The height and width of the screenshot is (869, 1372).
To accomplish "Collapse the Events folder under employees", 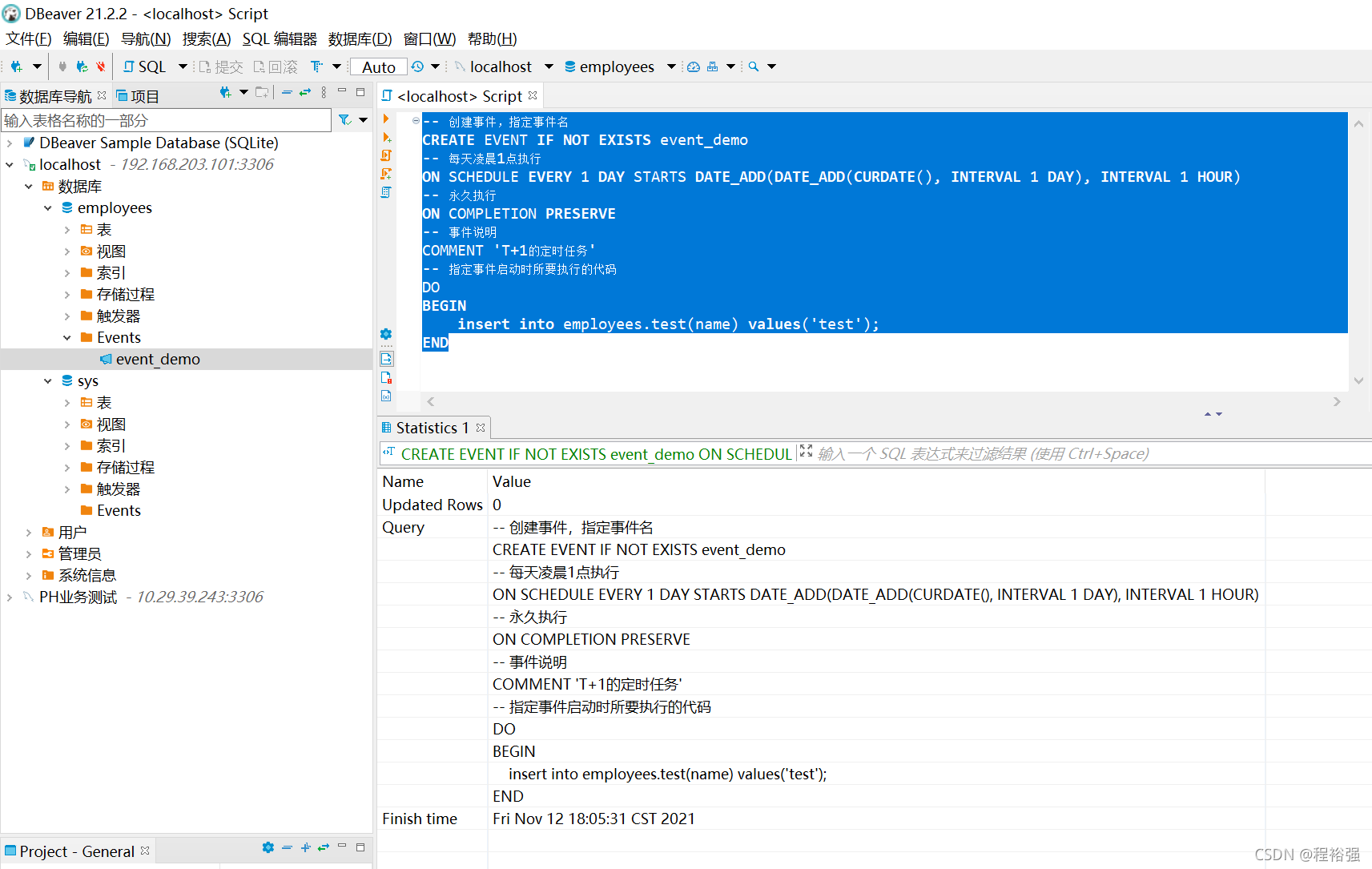I will pos(67,337).
